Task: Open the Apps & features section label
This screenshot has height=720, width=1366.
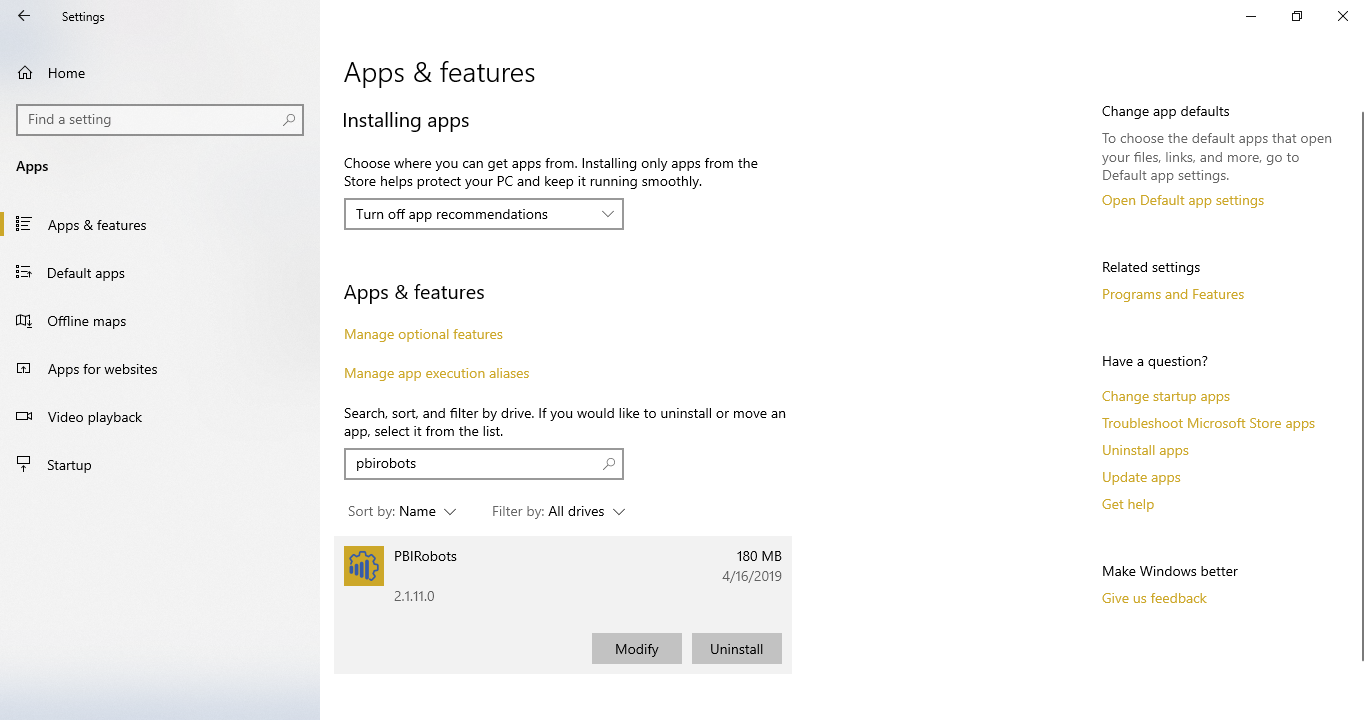Action: (x=97, y=225)
